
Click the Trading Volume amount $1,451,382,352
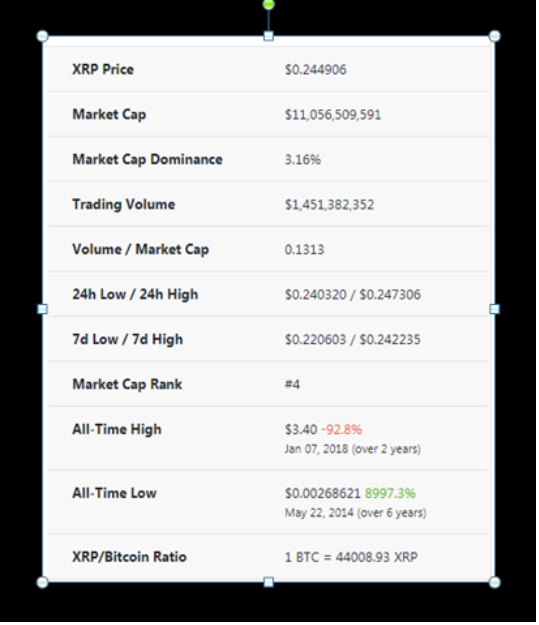[x=329, y=205]
